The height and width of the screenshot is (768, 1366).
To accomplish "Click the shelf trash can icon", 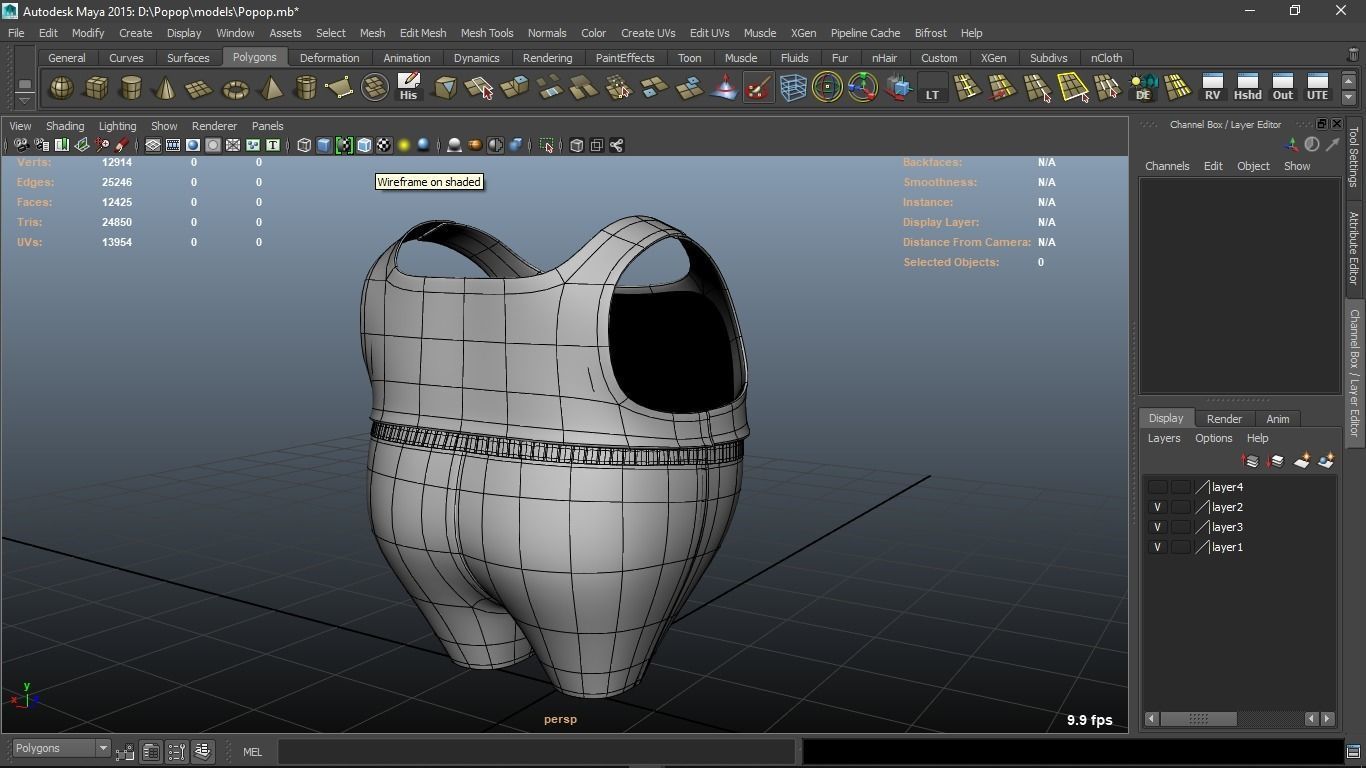I will coord(1353,57).
